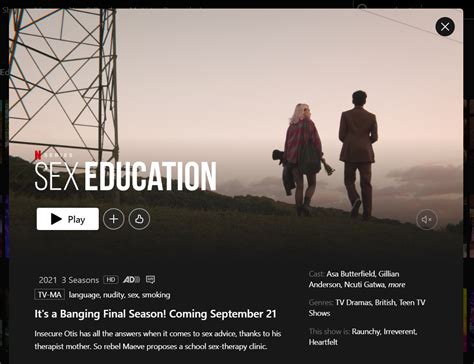Click the TV-MA maturity rating badge
The width and height of the screenshot is (474, 364).
click(50, 295)
